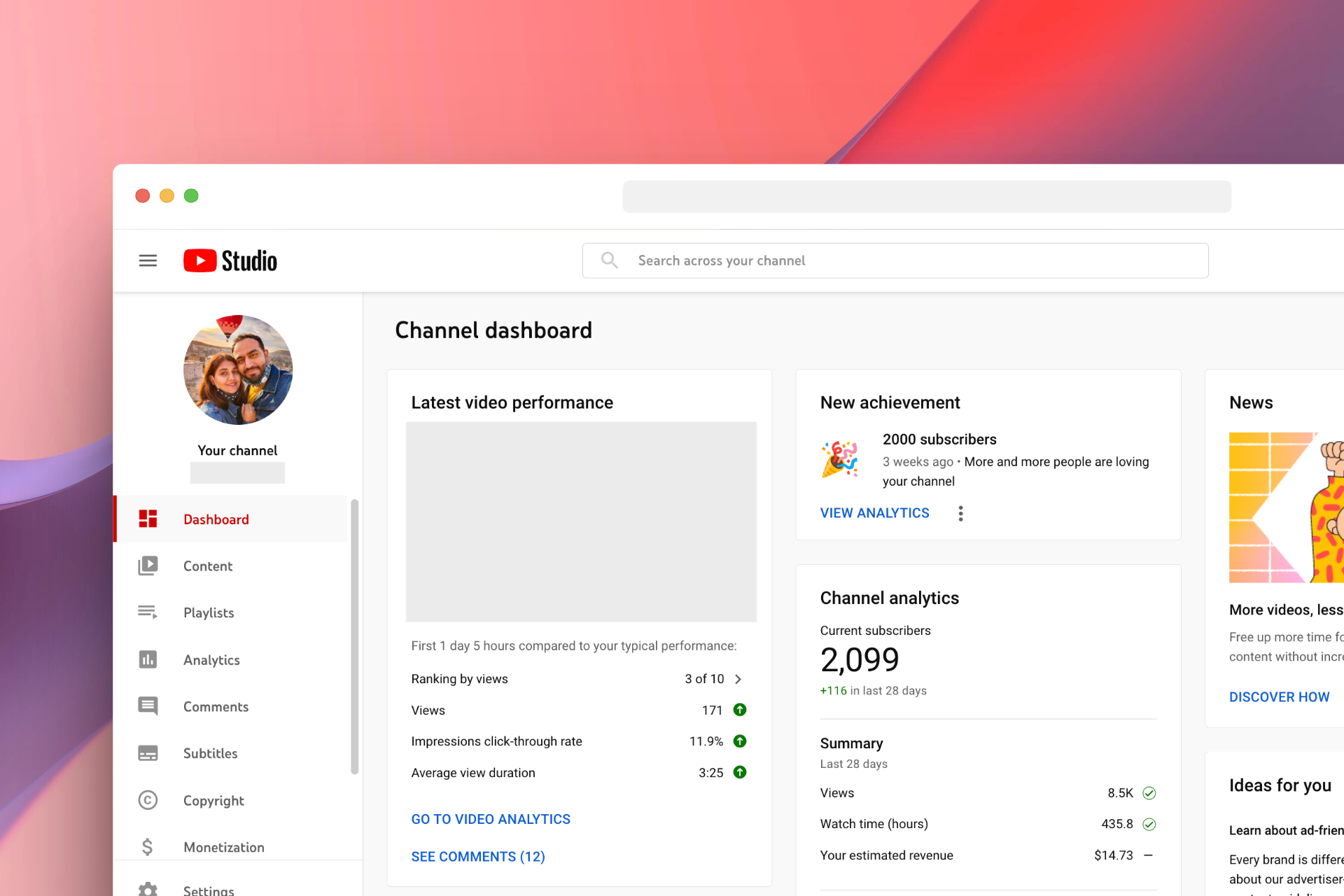Click the latest video thumbnail placeholder

(581, 521)
